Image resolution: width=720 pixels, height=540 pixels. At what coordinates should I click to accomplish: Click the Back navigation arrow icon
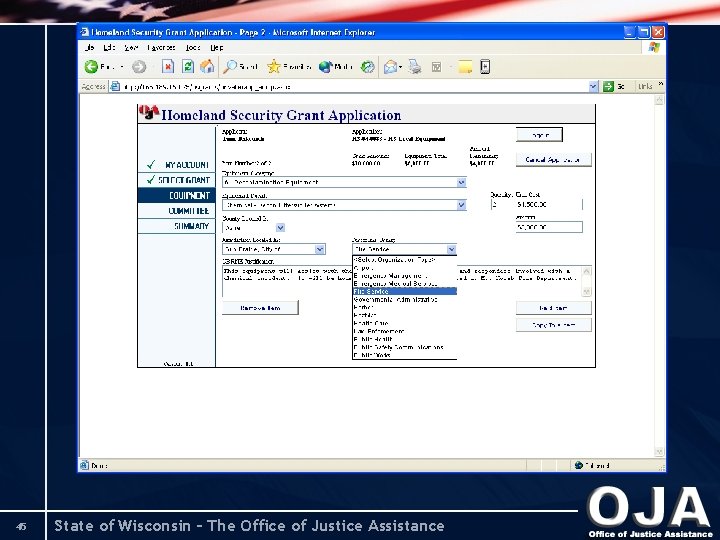coord(91,67)
